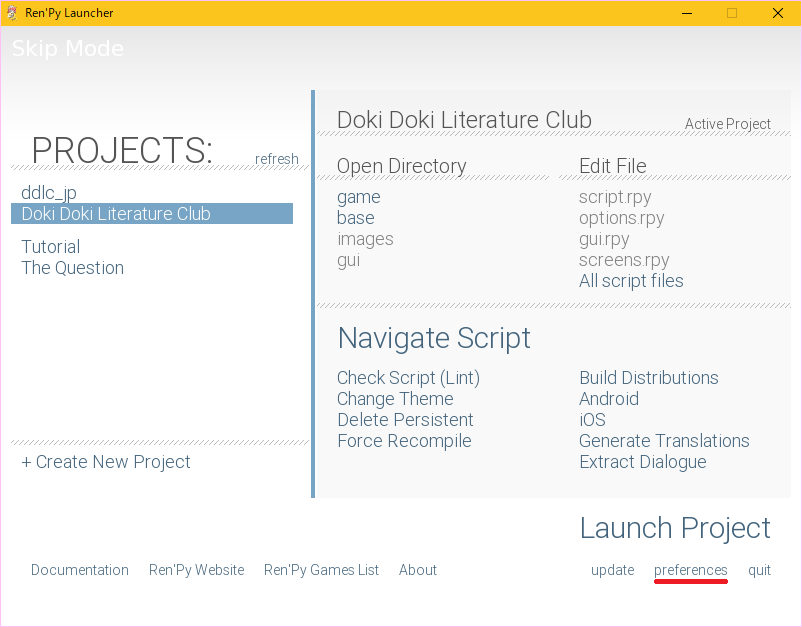Open Build Distributions
The height and width of the screenshot is (627, 802).
pyautogui.click(x=649, y=378)
